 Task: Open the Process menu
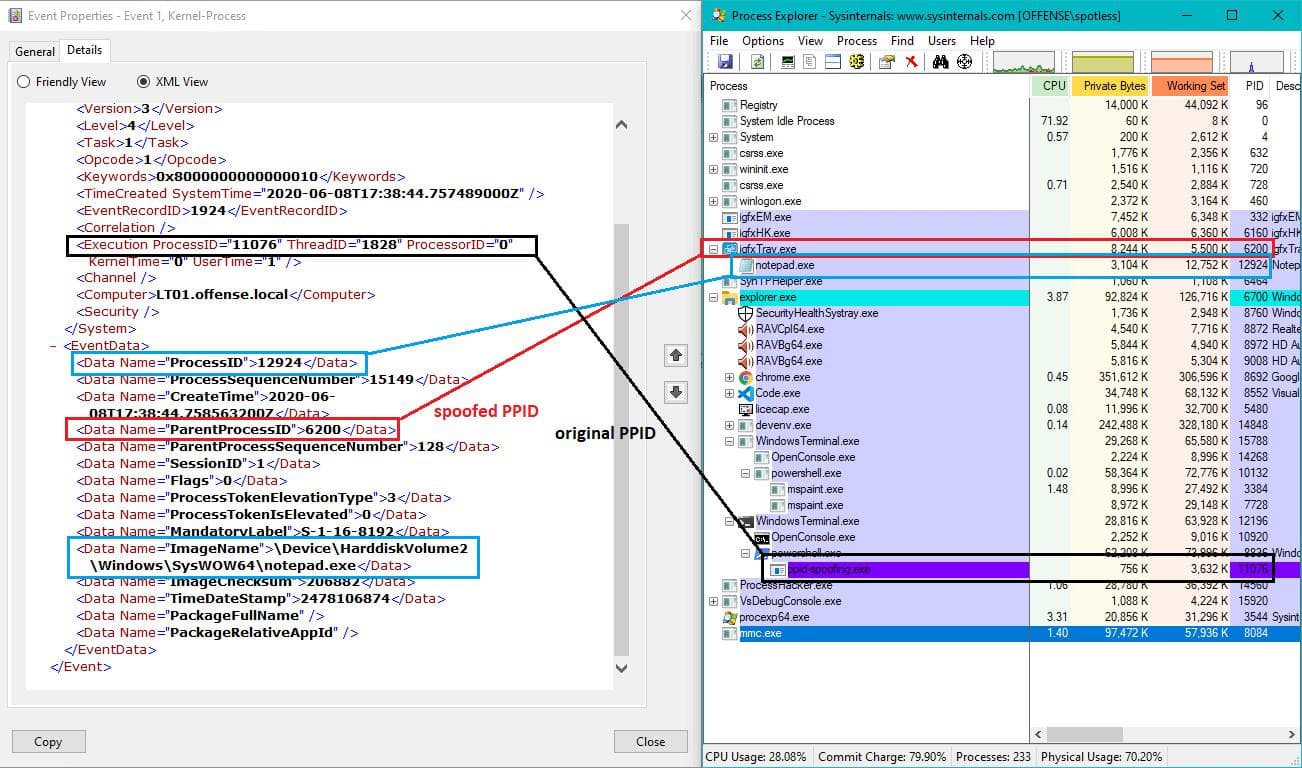[x=855, y=41]
